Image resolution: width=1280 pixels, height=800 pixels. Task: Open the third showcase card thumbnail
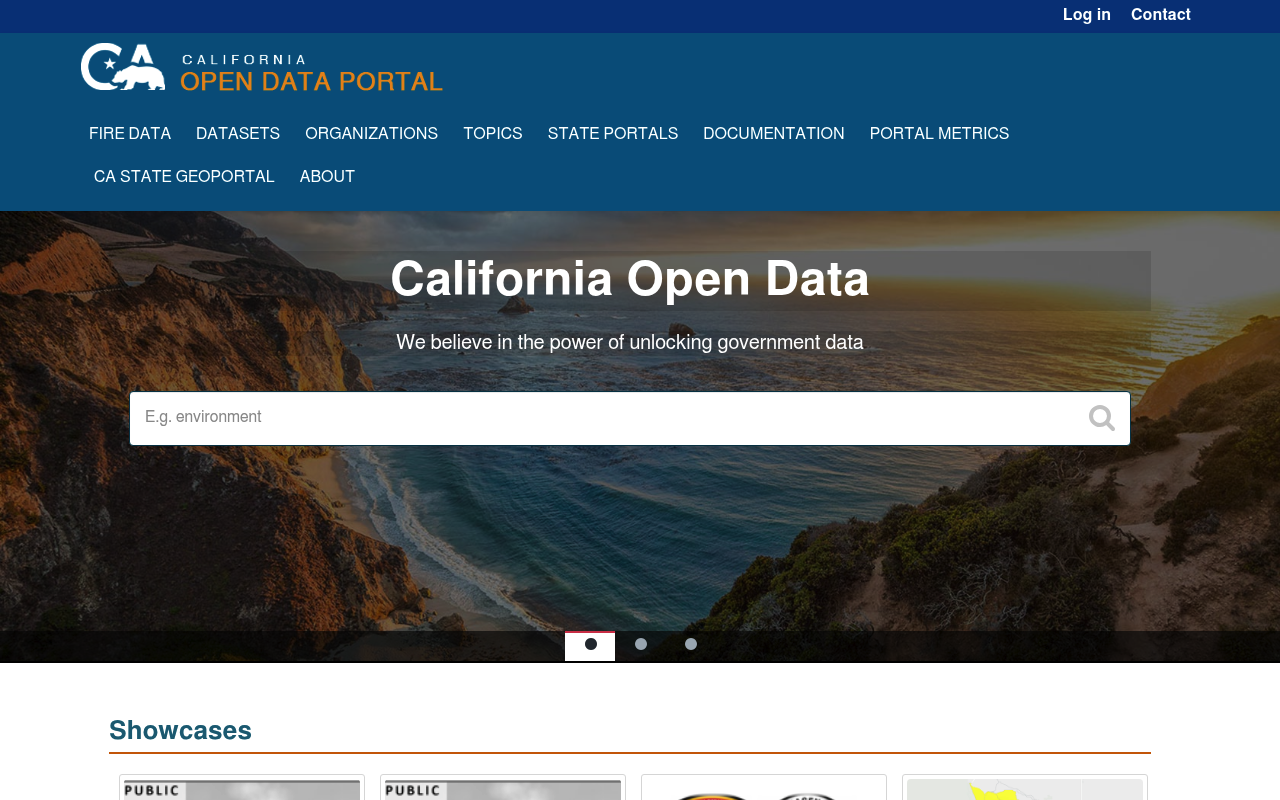pos(764,789)
